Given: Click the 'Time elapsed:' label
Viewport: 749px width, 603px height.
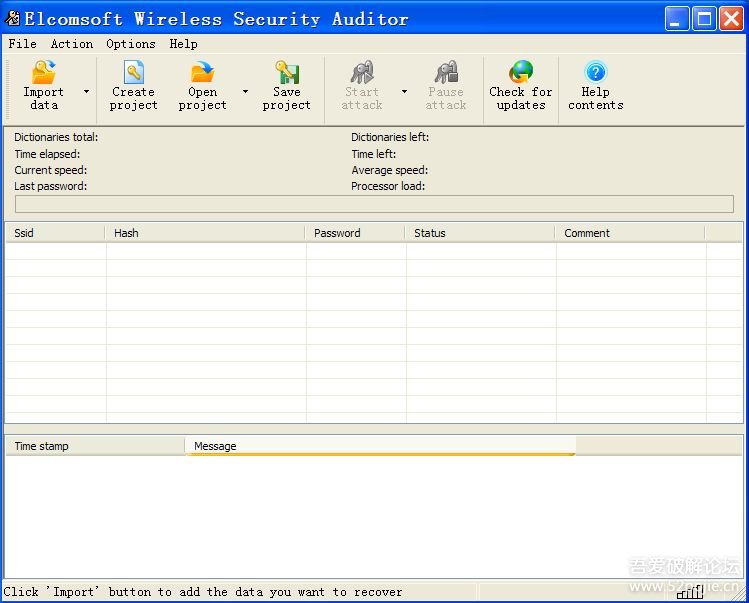Looking at the screenshot, I should click(x=47, y=154).
